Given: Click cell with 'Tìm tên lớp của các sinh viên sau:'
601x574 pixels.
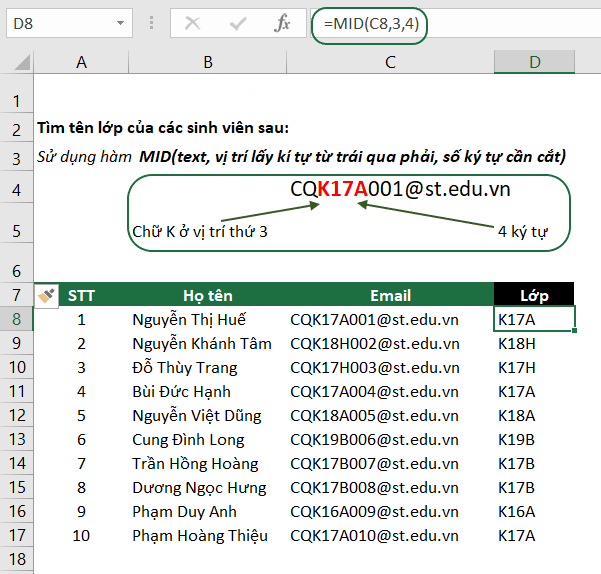Looking at the screenshot, I should 163,128.
